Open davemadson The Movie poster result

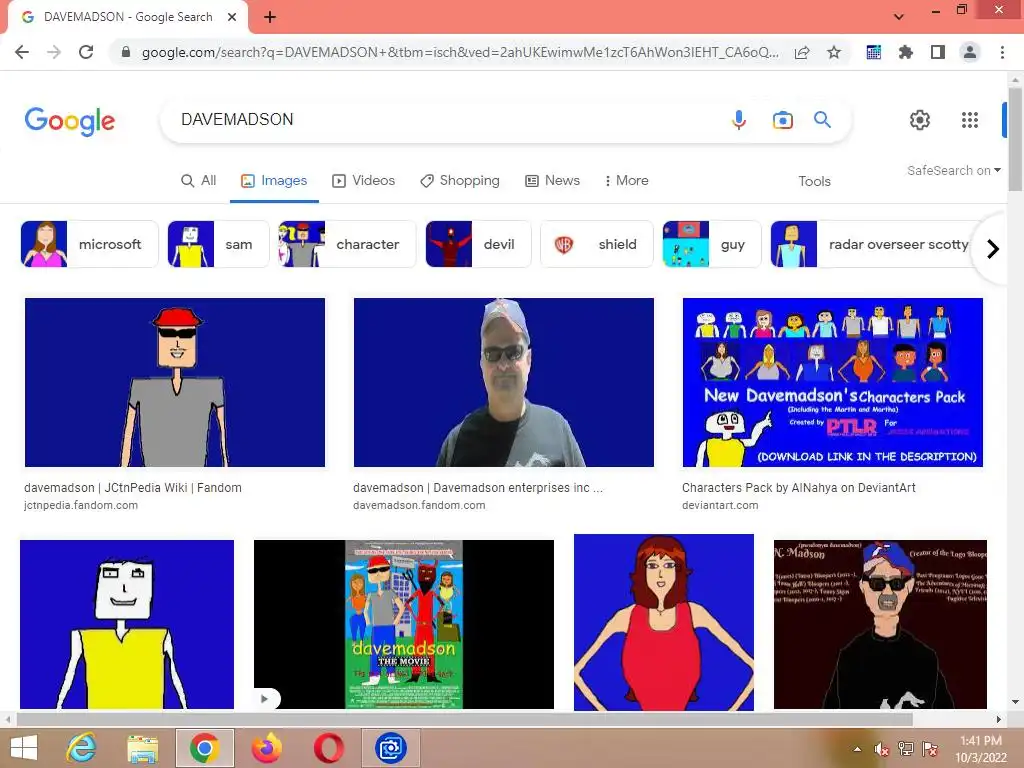coord(404,624)
